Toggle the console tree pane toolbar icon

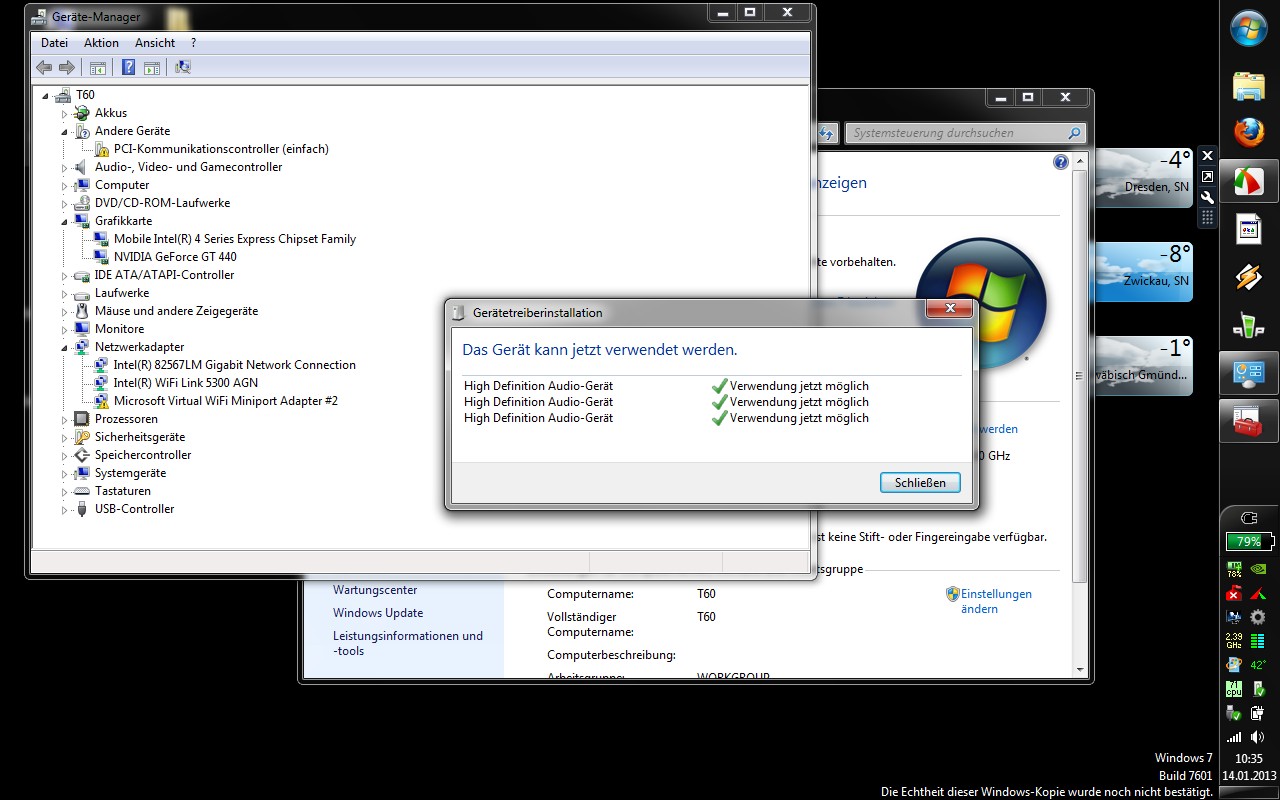pos(98,67)
